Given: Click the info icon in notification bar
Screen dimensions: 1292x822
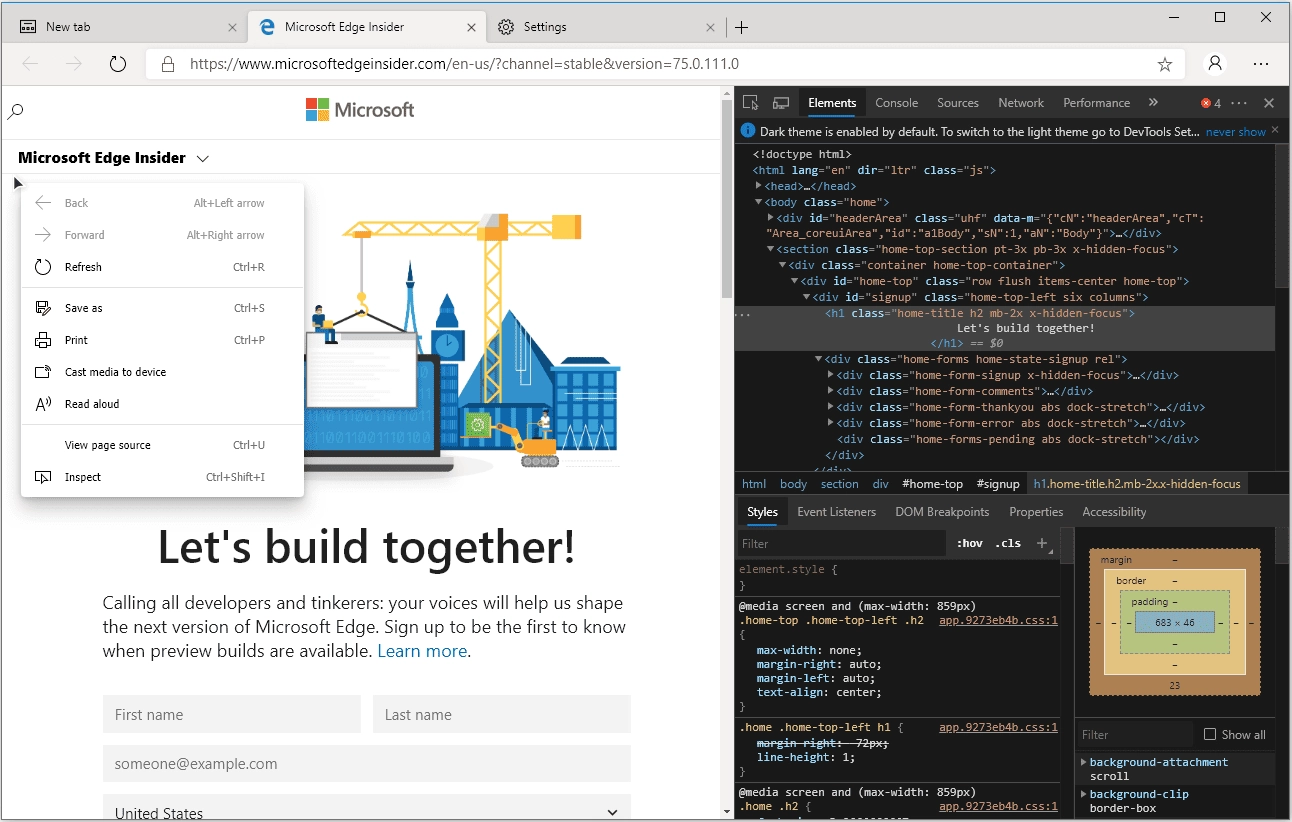Looking at the screenshot, I should (x=748, y=131).
